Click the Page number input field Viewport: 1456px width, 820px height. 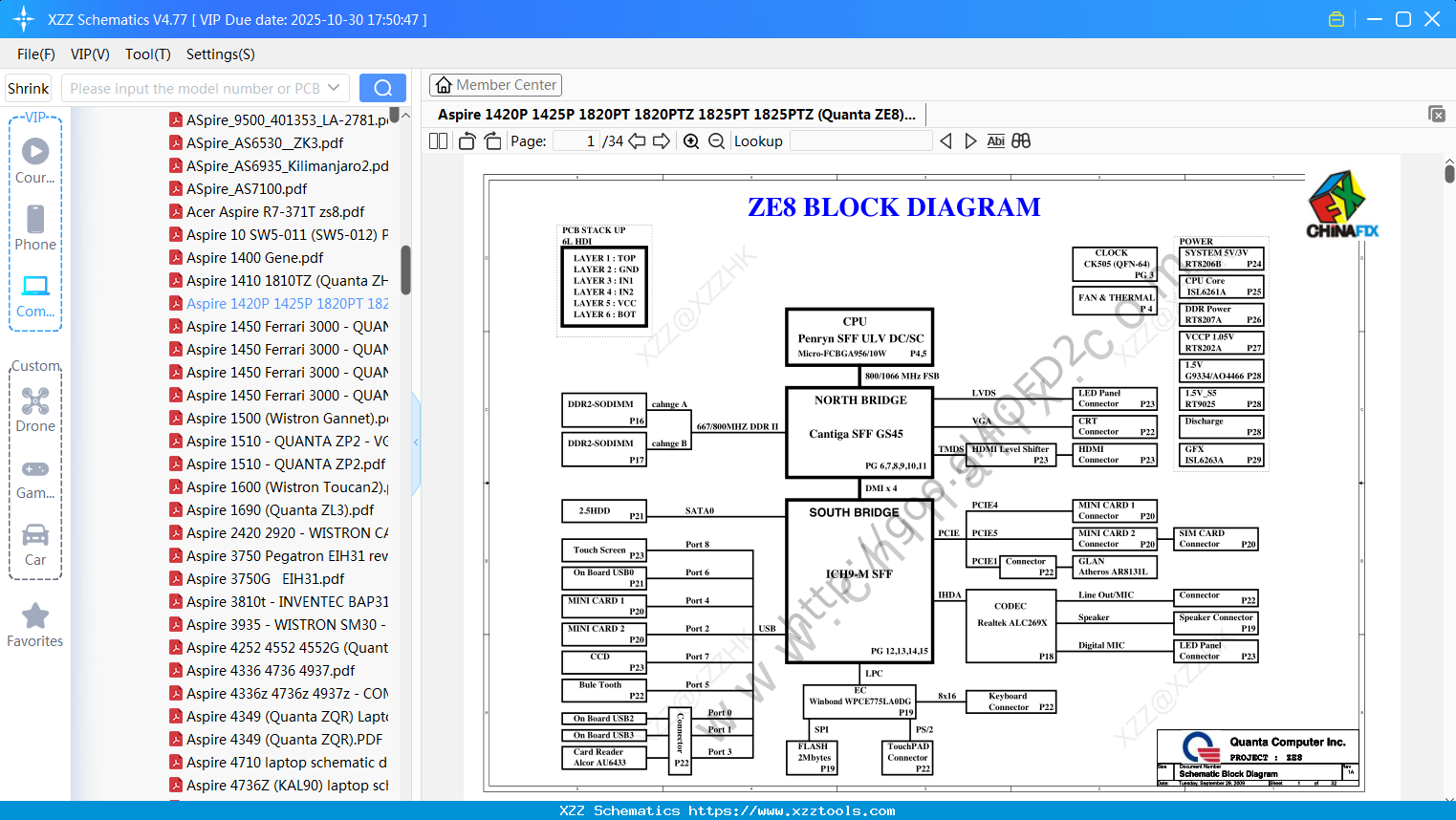(x=576, y=141)
